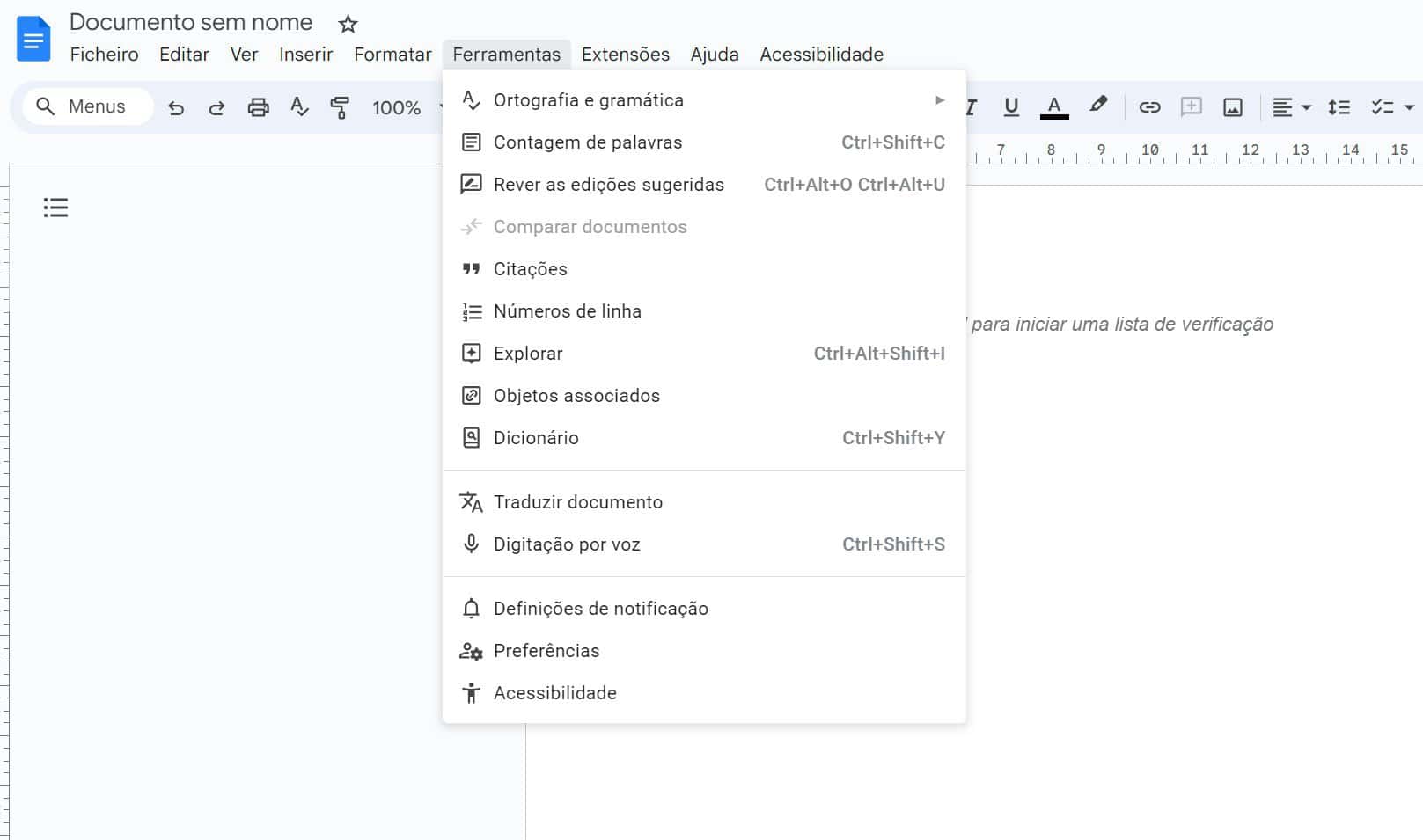
Task: Toggle underline formatting
Action: coord(1010,106)
